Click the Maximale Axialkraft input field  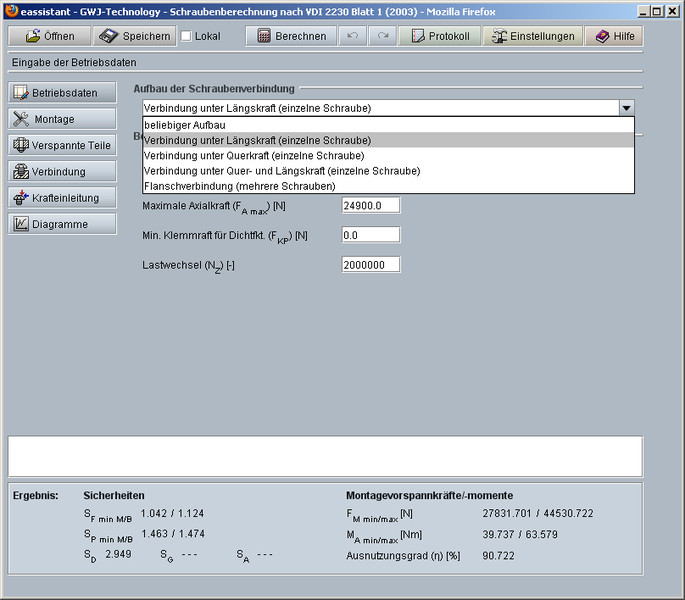(x=370, y=205)
